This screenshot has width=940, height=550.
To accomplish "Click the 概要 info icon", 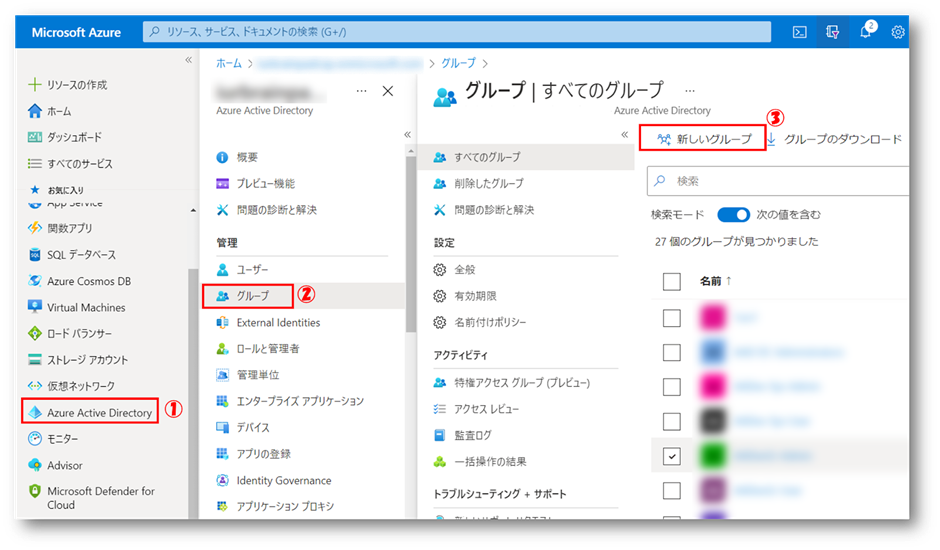I will (x=222, y=157).
